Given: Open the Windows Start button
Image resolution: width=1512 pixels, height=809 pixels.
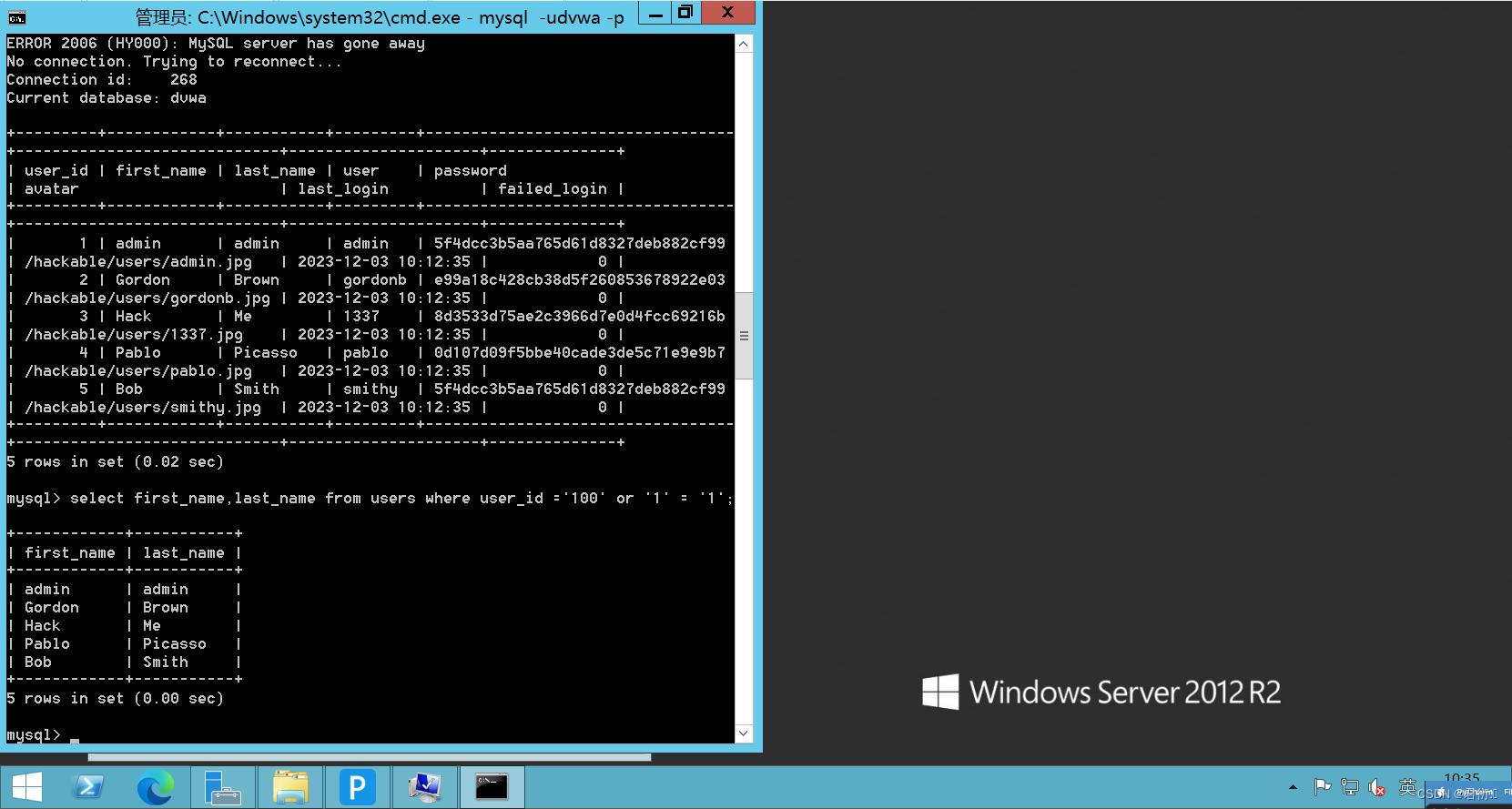Looking at the screenshot, I should [27, 787].
